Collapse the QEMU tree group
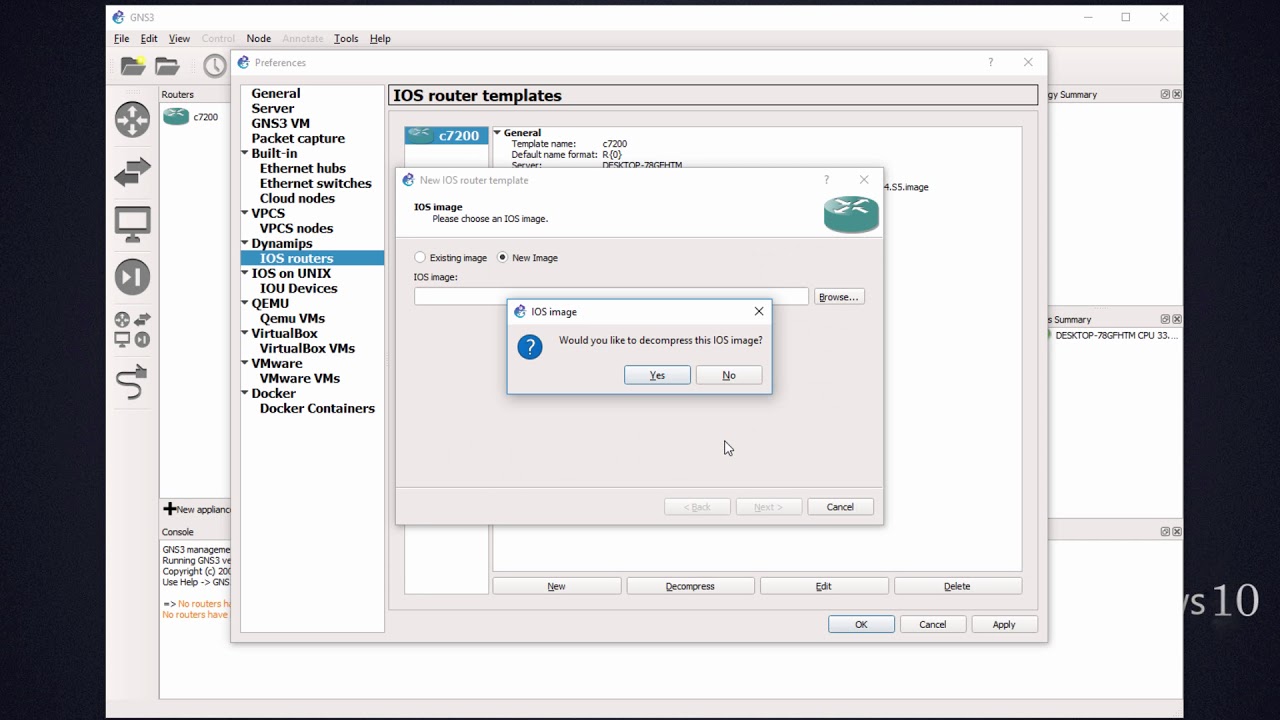 pos(245,303)
